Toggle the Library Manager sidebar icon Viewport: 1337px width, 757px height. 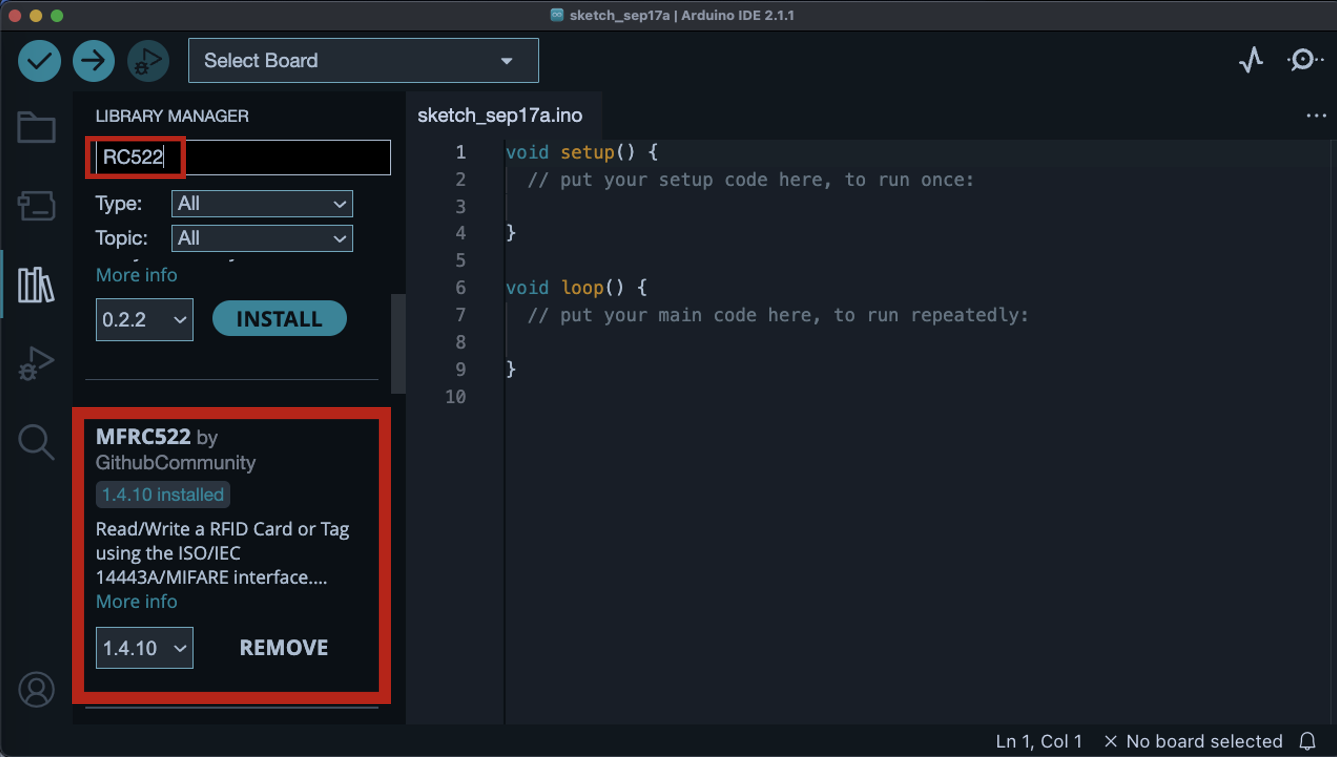[36, 285]
